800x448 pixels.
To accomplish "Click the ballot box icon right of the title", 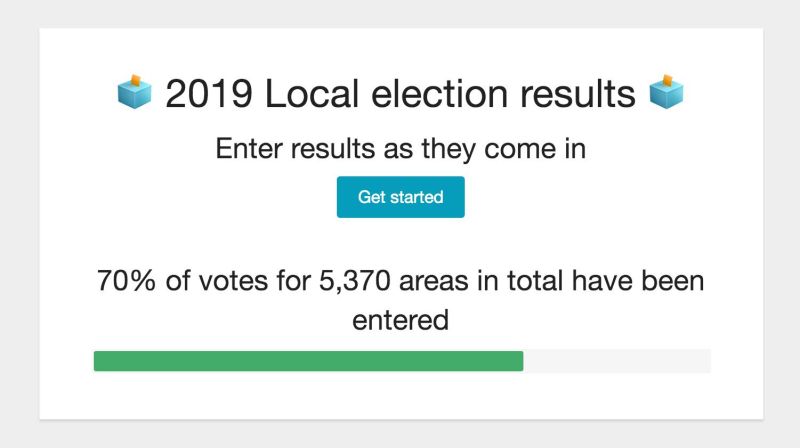I will pos(667,93).
